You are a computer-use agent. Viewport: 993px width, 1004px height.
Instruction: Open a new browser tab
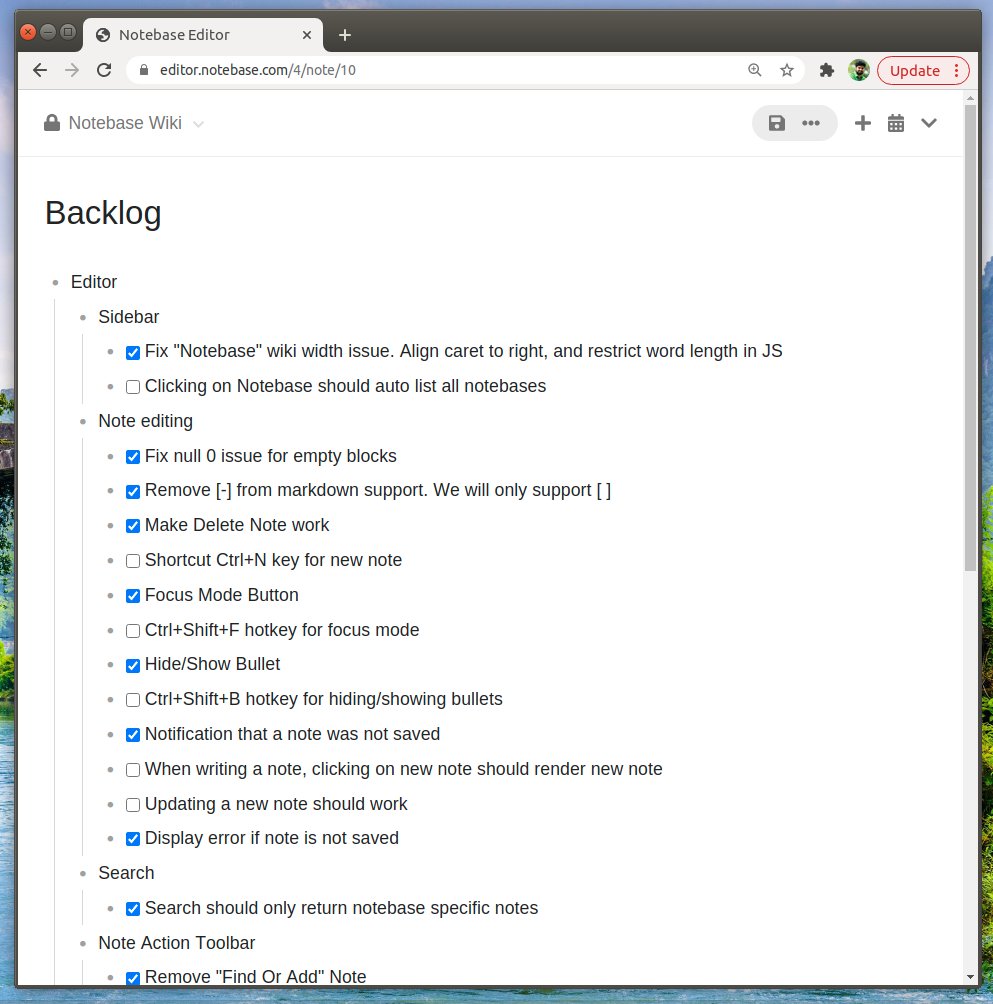[344, 35]
